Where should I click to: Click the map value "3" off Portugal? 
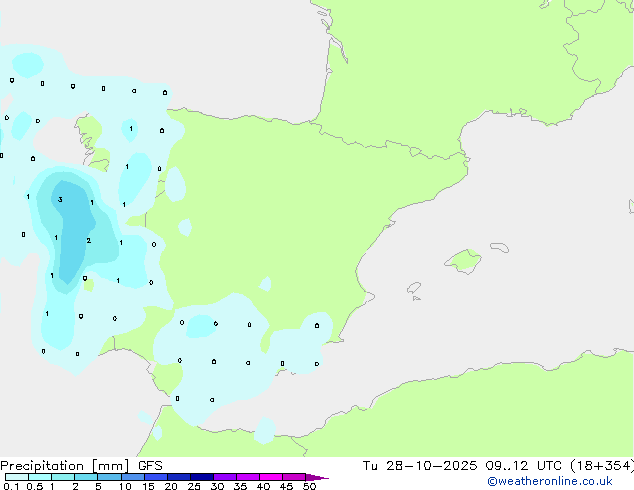(60, 199)
